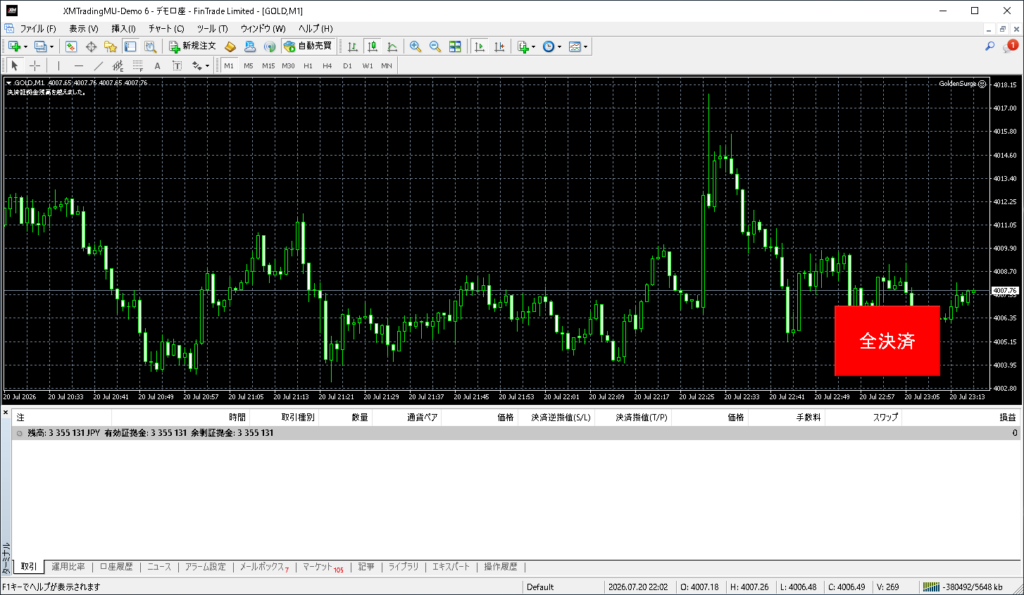Select the cursor arrow tool

[14, 65]
